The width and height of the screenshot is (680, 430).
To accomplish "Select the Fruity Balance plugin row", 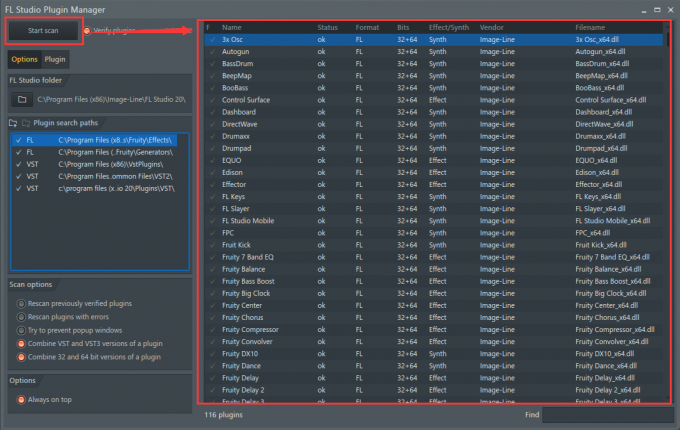I will 434,270.
